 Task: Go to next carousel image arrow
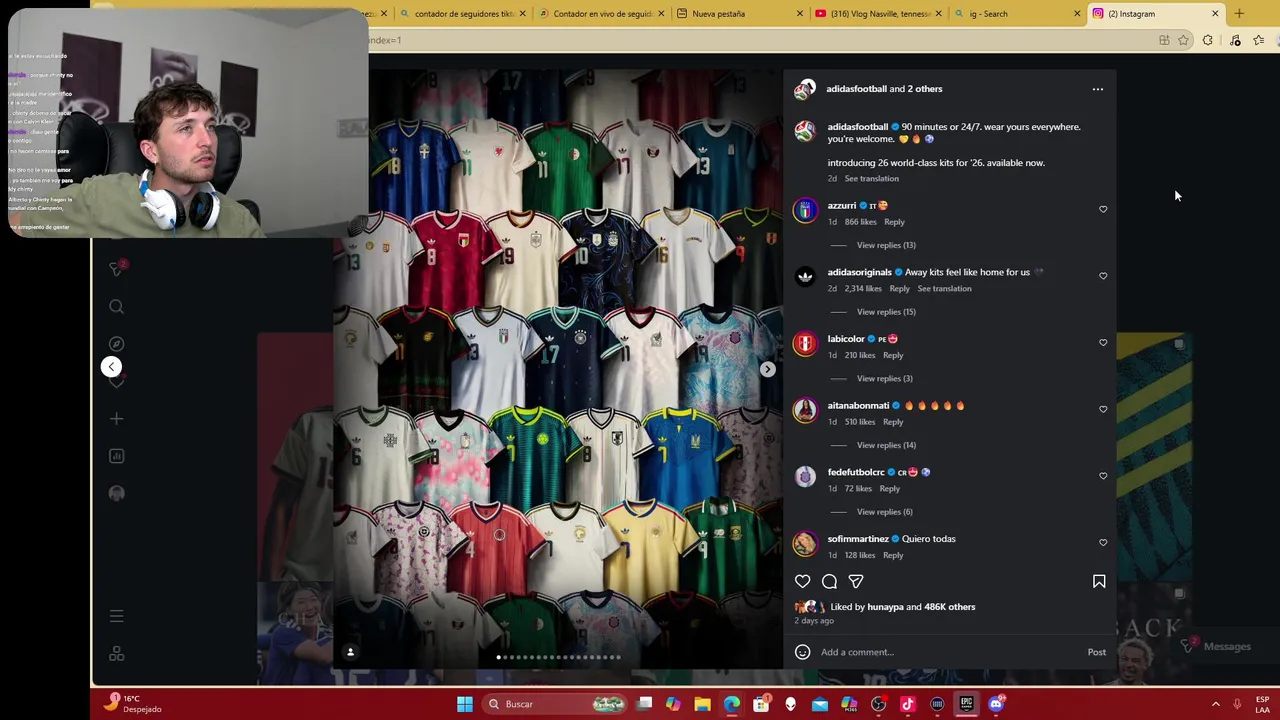(767, 369)
